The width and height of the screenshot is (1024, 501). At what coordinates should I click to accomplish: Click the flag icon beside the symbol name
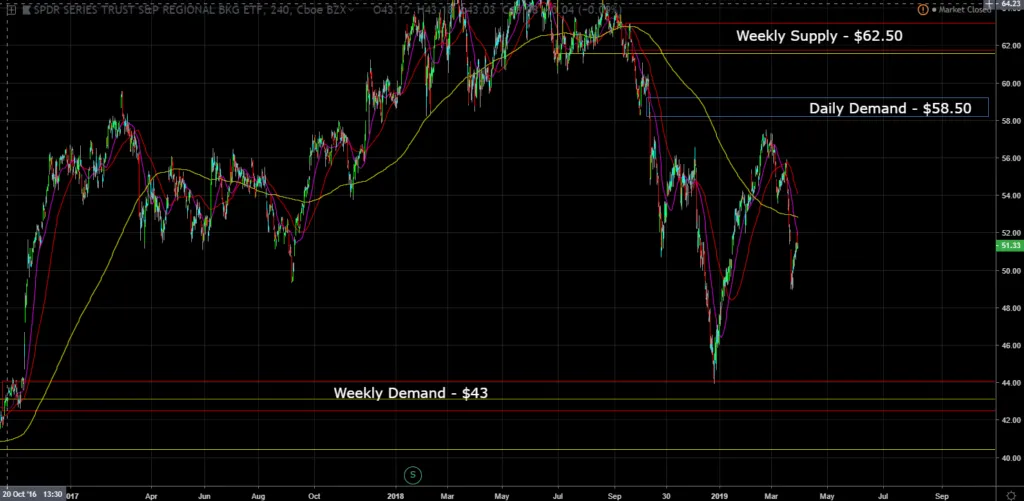coord(26,10)
